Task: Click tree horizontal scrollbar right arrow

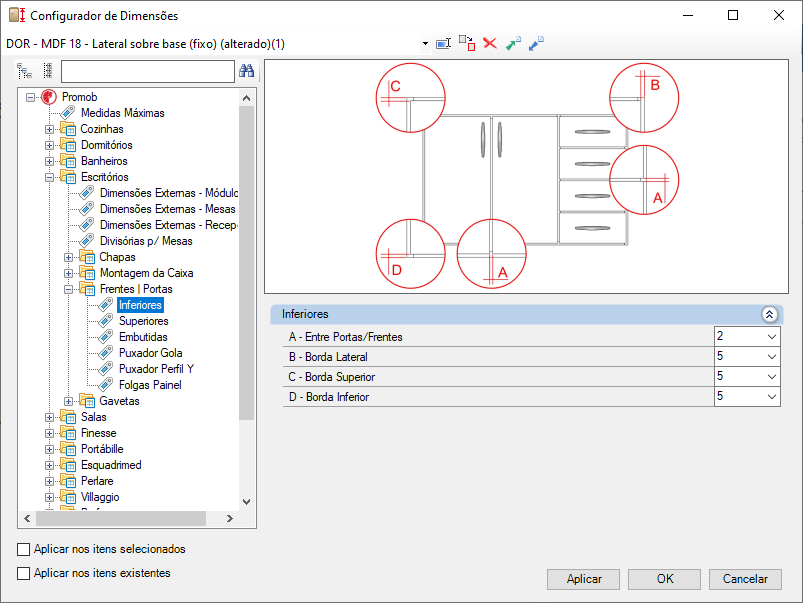Action: [230, 518]
